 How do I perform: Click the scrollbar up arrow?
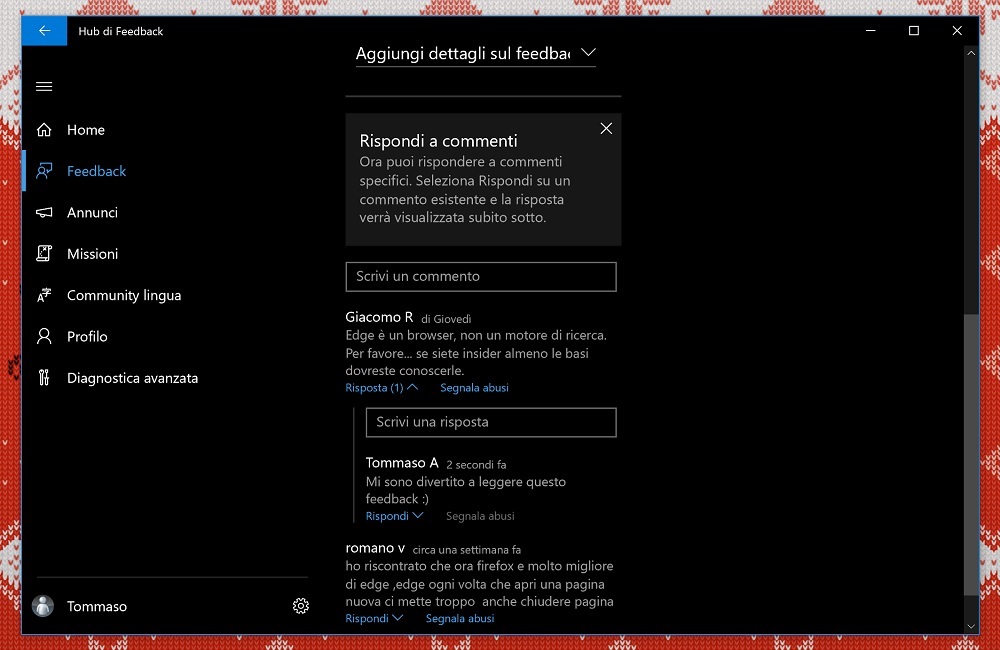coord(971,54)
